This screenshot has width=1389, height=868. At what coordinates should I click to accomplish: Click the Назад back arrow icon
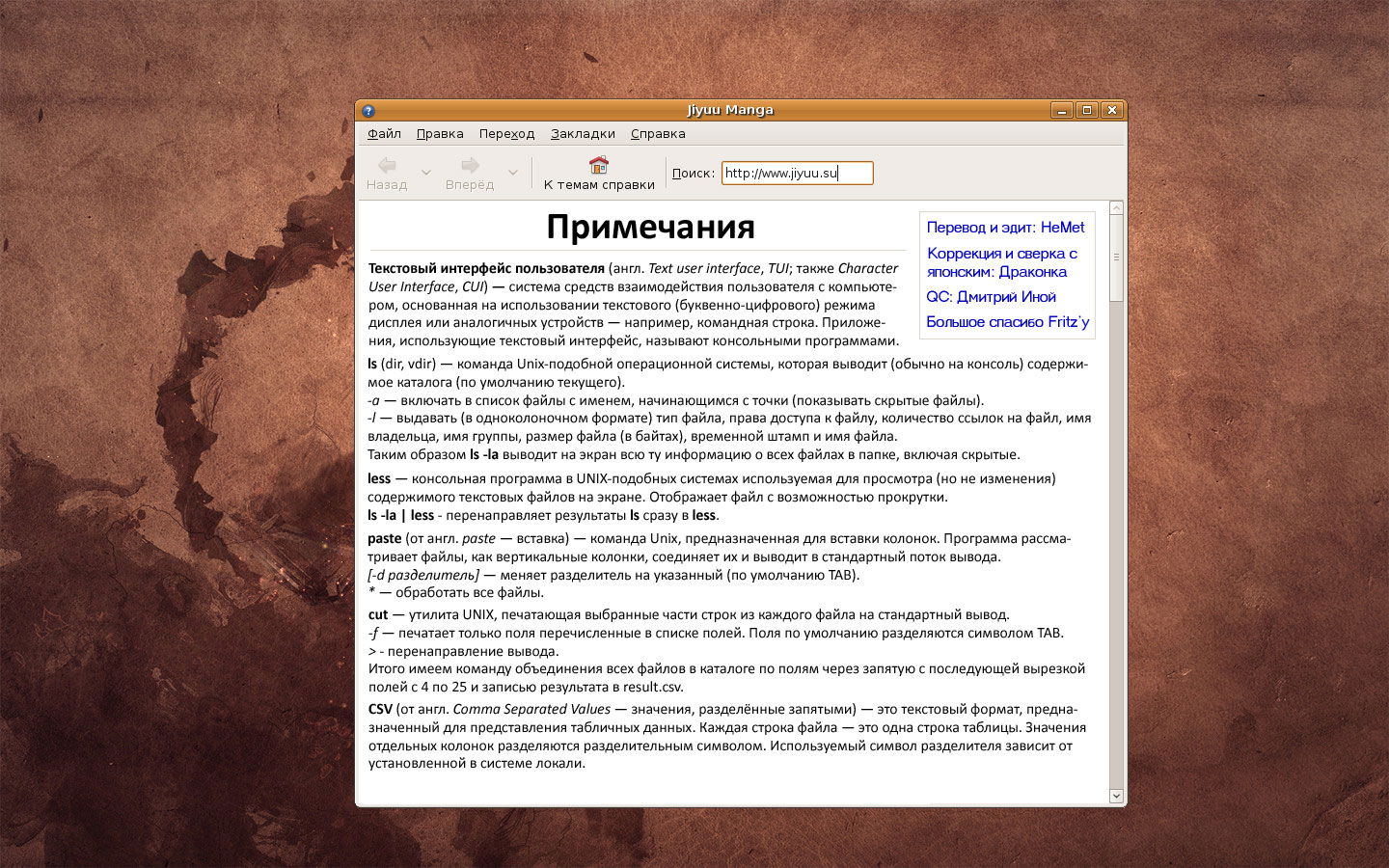click(387, 165)
